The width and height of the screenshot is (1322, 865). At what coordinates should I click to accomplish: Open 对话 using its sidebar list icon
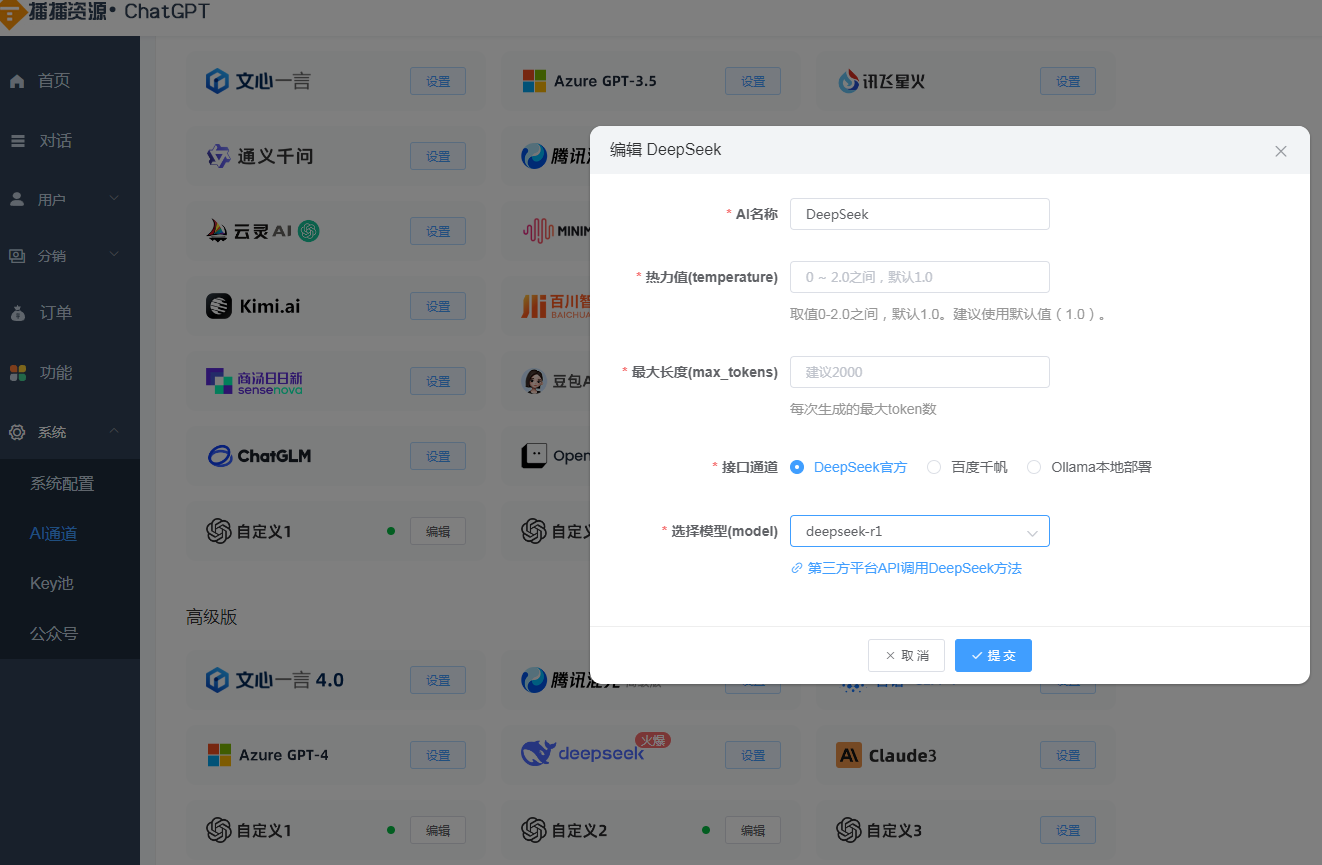coord(18,141)
